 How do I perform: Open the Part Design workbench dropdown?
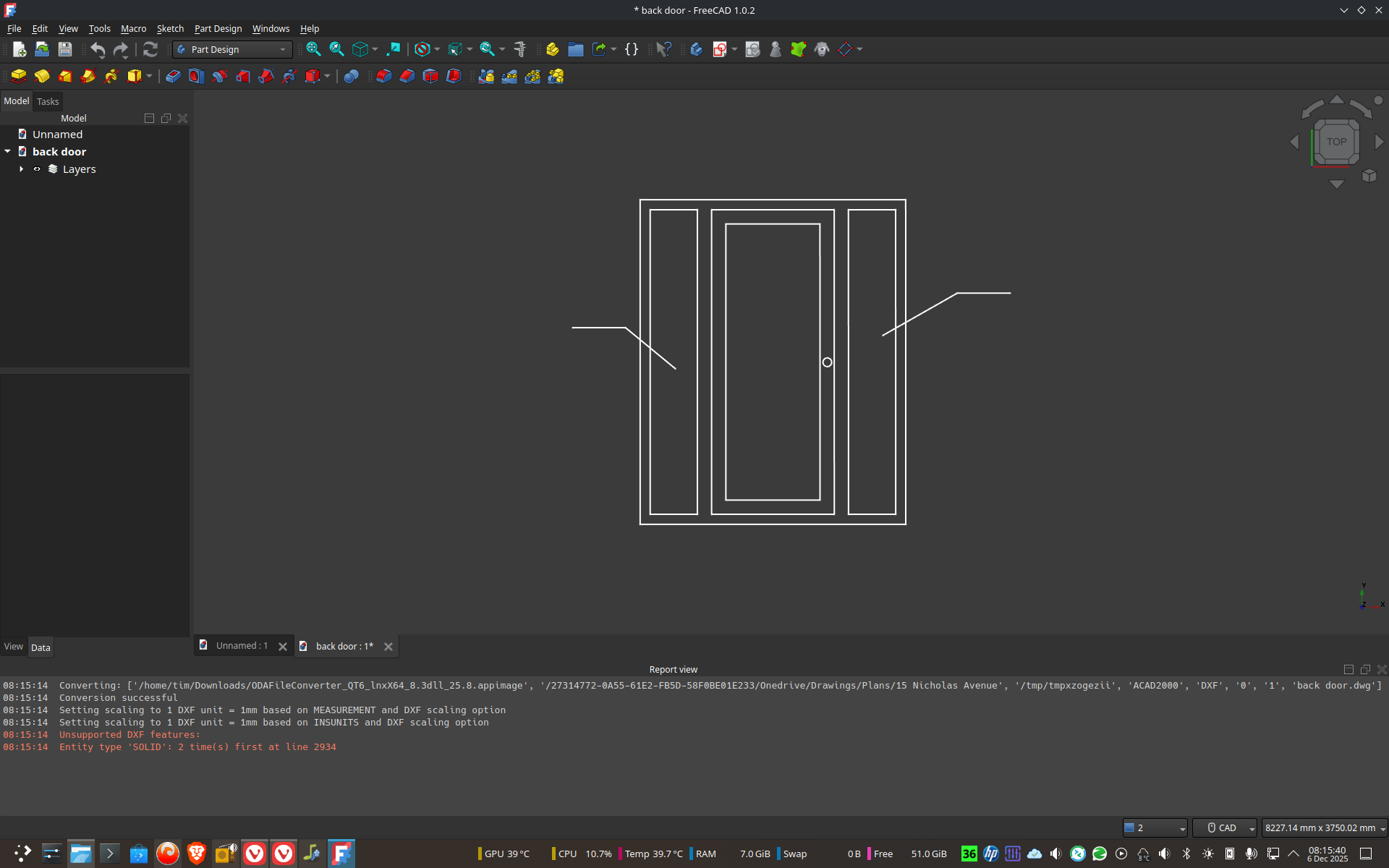point(233,49)
